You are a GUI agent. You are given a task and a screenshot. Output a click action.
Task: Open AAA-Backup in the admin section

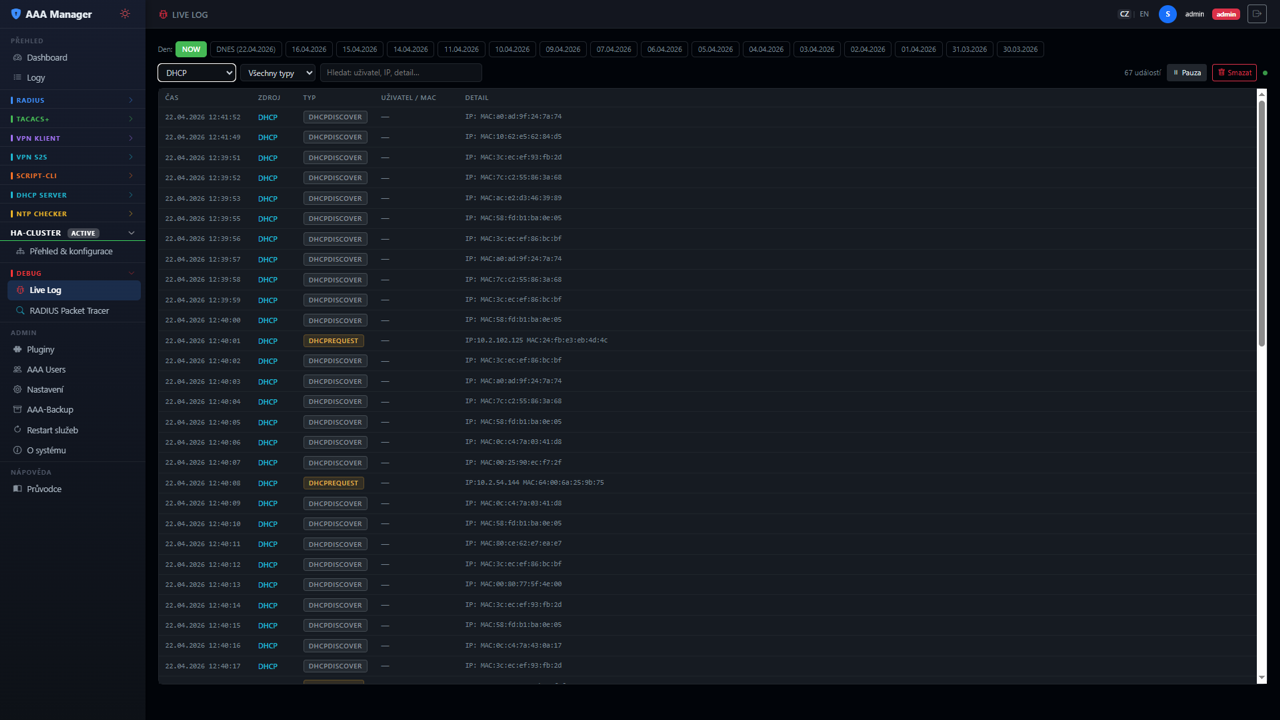tap(50, 410)
